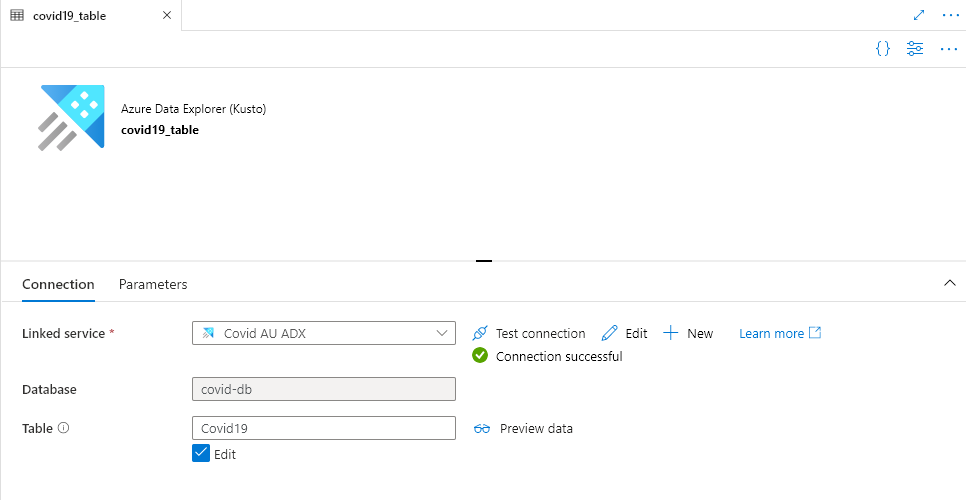Viewport: 966px width, 500px height.
Task: Click the Azure Data Explorer Kusto logo
Action: pyautogui.click(x=71, y=118)
